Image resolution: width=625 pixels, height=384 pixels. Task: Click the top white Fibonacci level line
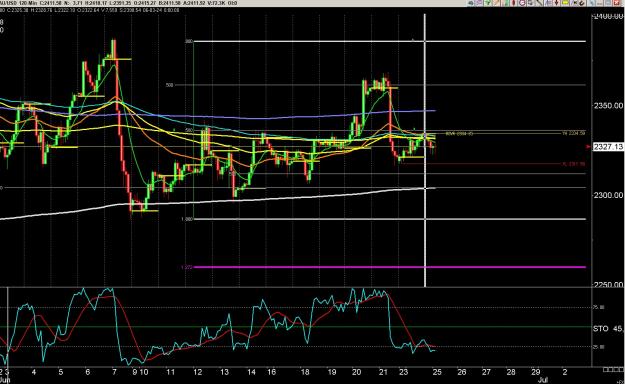click(x=389, y=41)
